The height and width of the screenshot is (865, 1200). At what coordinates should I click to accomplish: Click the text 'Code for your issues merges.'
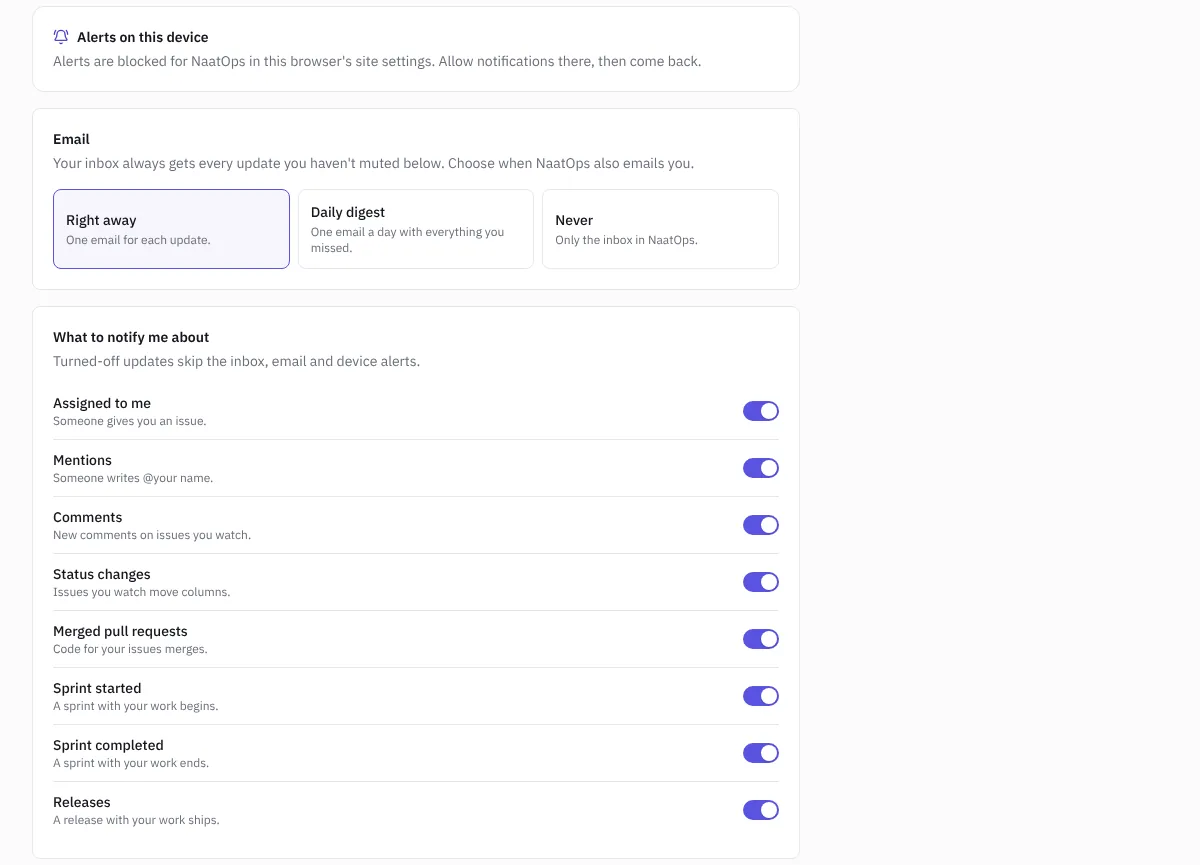point(130,649)
